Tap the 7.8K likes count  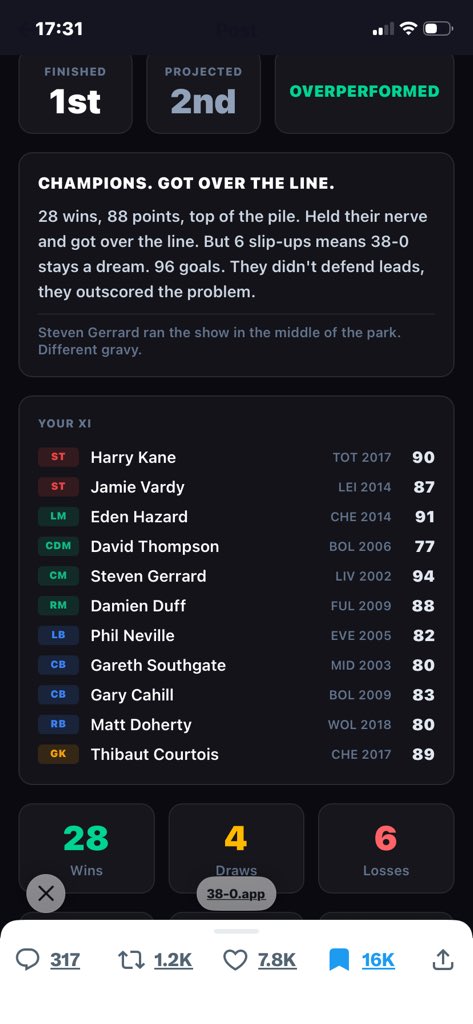click(277, 960)
